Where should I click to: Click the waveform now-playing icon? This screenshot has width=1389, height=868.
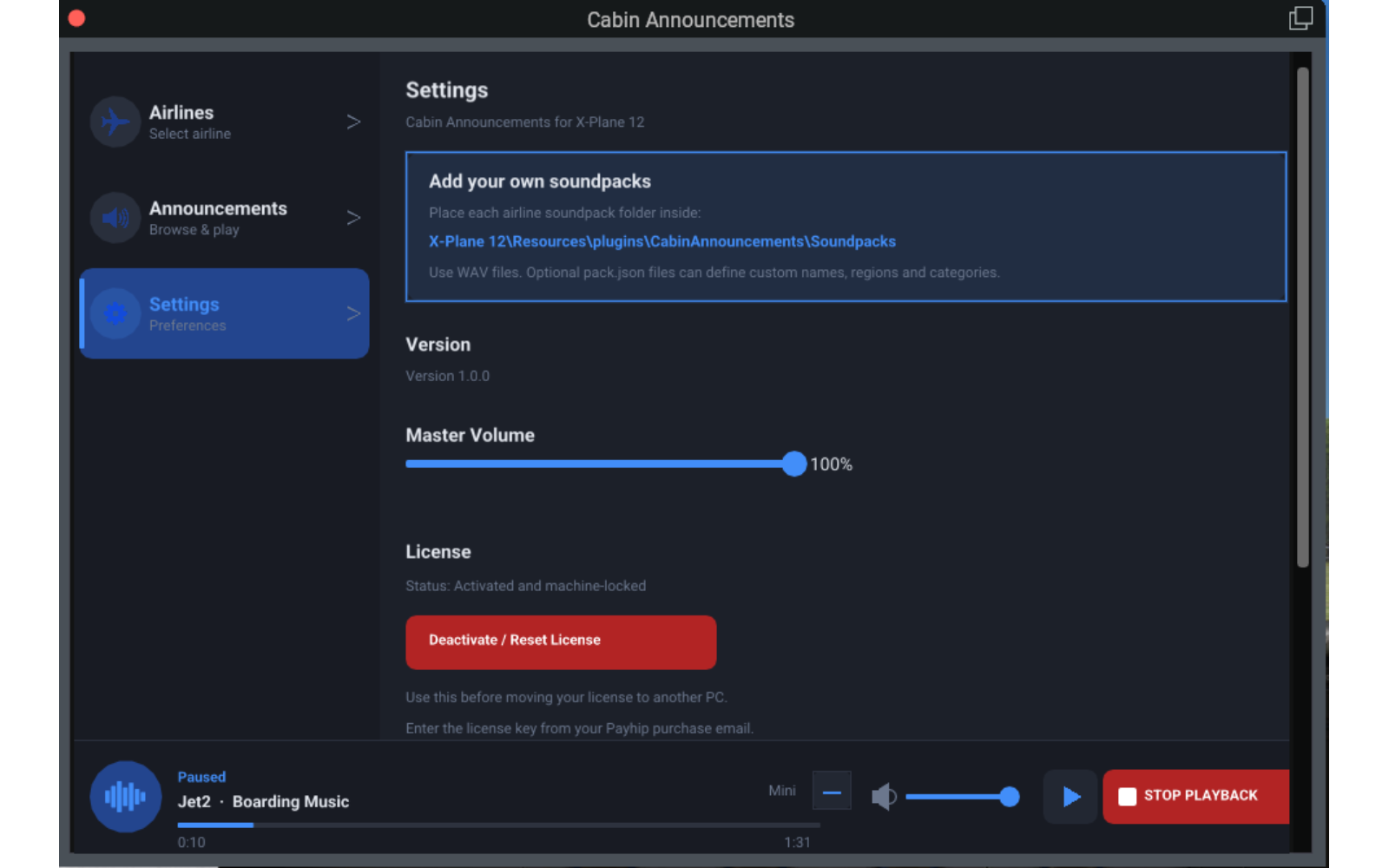[126, 796]
